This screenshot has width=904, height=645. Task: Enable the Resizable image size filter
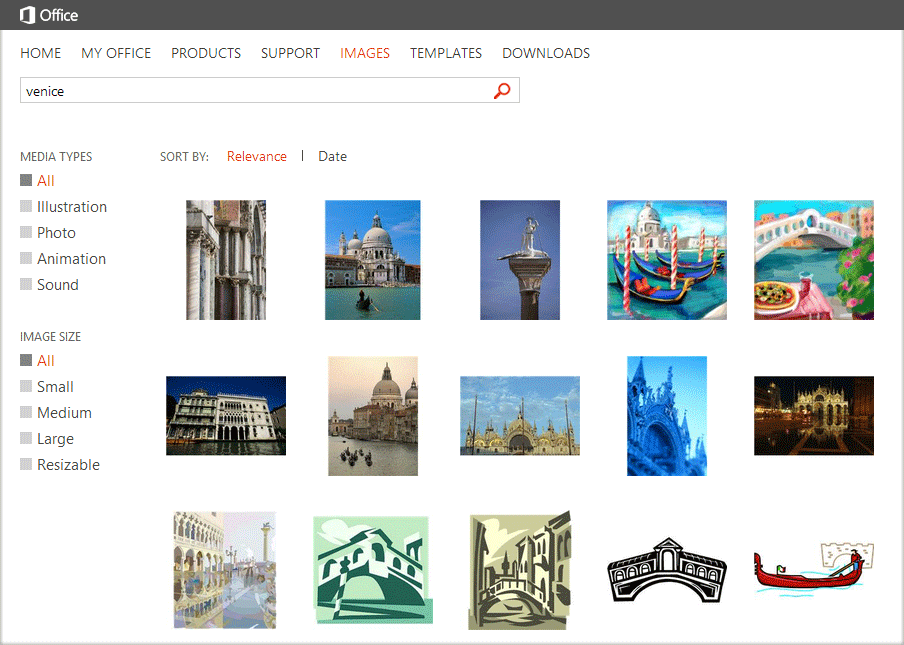25,464
